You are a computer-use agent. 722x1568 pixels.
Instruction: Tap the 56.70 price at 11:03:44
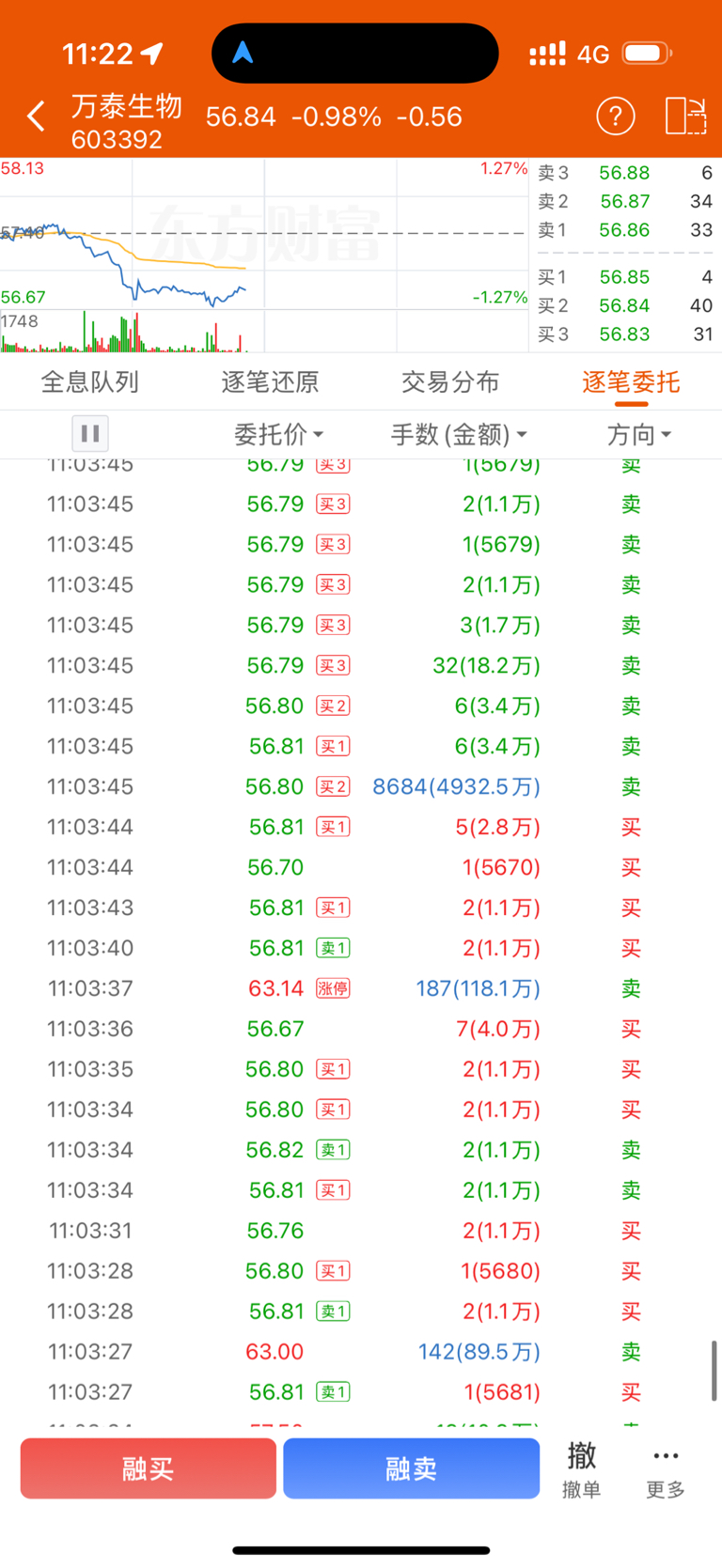[x=275, y=867]
